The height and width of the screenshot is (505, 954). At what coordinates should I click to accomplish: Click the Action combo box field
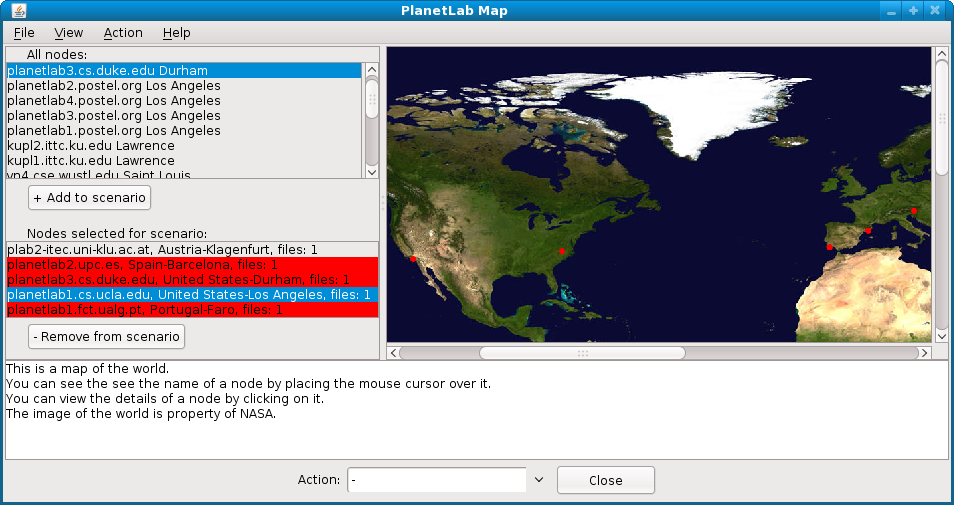tap(436, 480)
